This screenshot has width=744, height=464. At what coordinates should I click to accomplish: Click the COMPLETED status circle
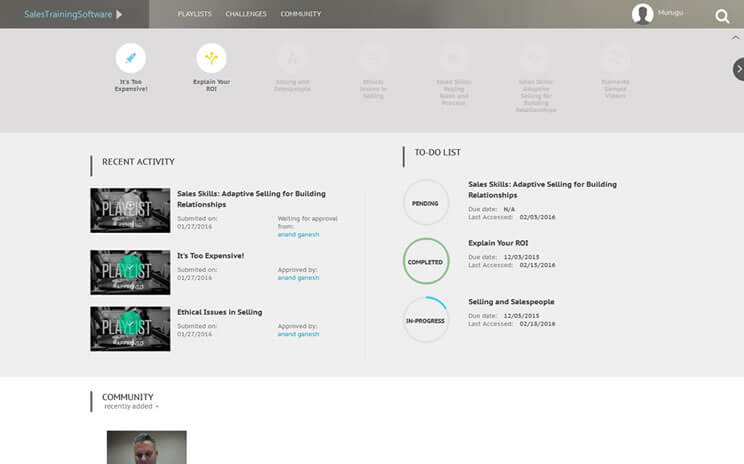426,261
